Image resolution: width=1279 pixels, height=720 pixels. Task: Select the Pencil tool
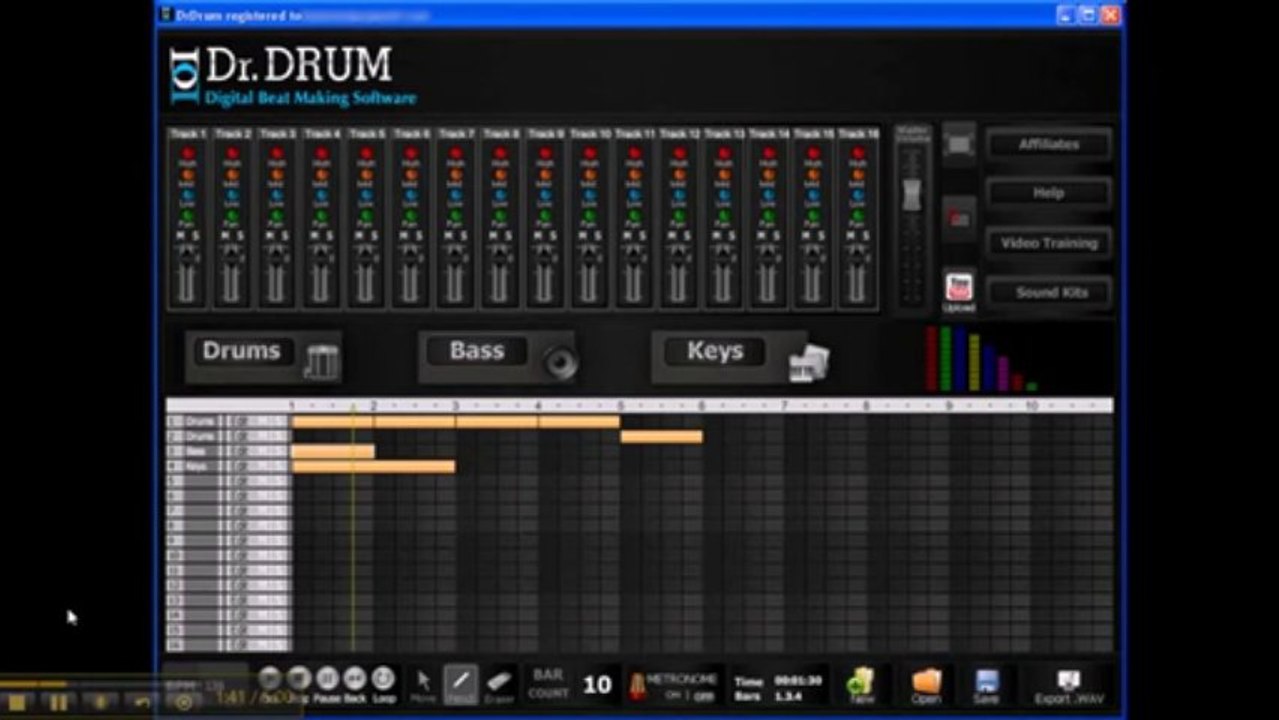(x=460, y=683)
